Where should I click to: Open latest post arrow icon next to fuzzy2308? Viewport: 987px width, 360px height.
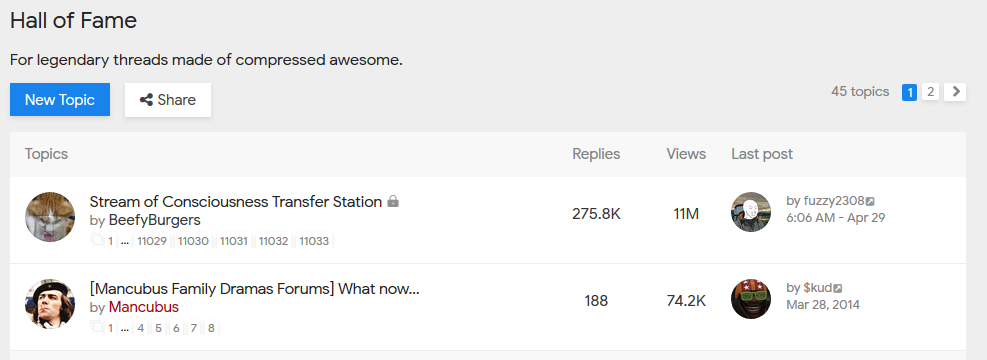pyautogui.click(x=870, y=201)
